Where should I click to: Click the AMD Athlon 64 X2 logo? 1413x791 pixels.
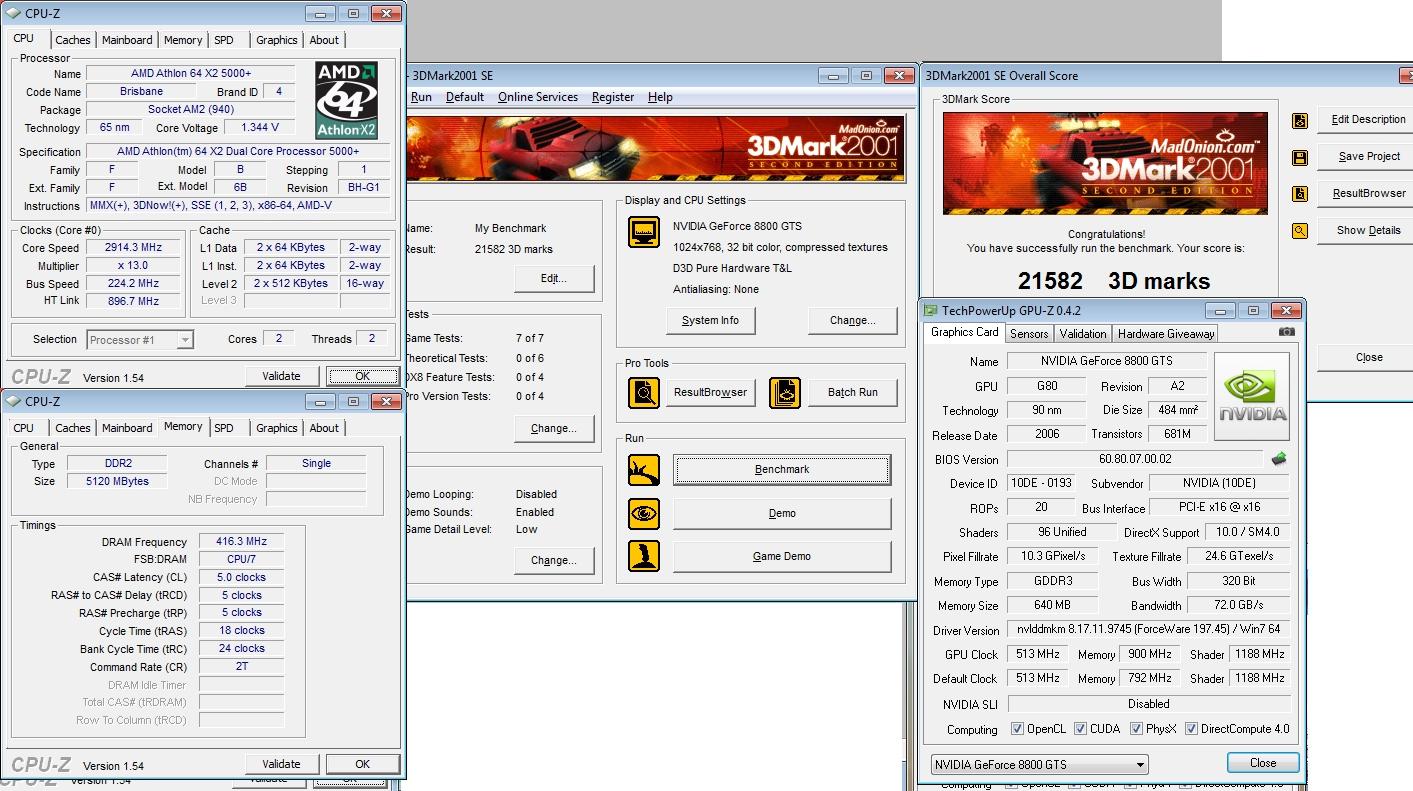tap(346, 101)
